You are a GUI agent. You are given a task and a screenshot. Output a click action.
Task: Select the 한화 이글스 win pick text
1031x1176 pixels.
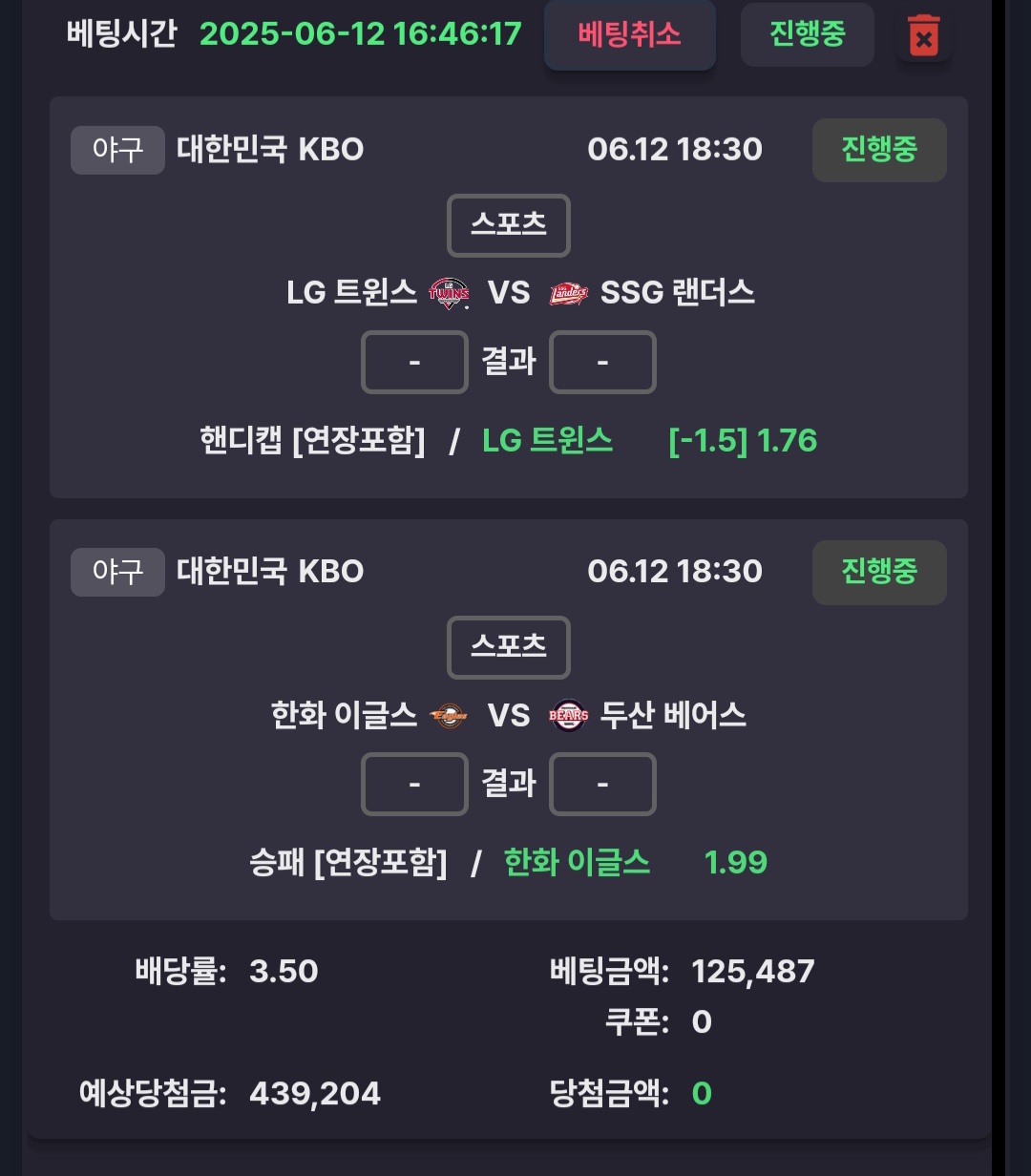click(x=577, y=863)
